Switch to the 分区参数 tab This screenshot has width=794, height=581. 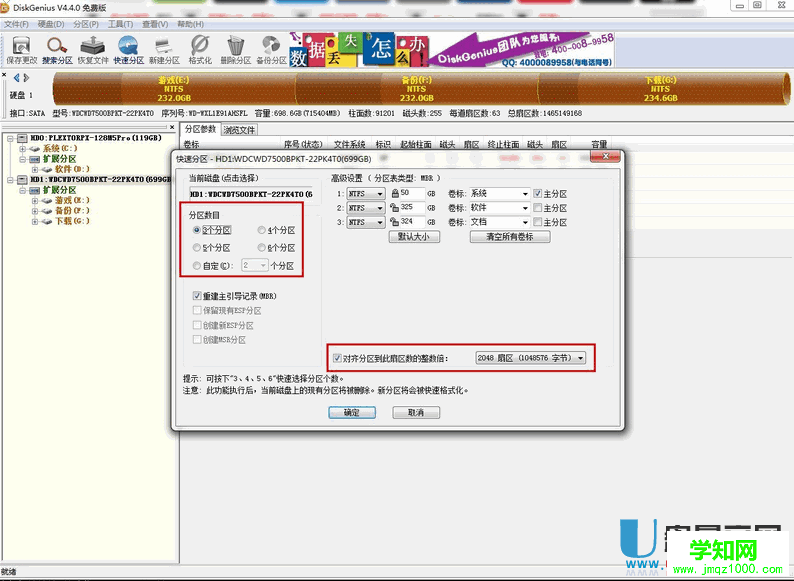point(201,129)
